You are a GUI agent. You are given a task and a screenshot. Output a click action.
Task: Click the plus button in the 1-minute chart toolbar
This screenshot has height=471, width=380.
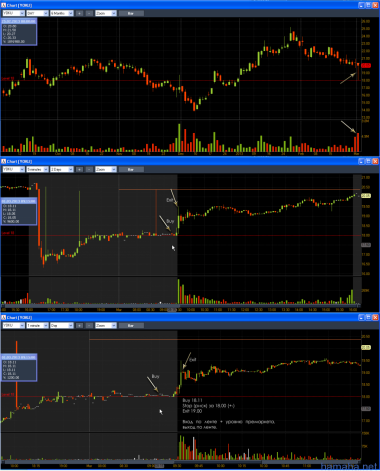tap(79, 325)
